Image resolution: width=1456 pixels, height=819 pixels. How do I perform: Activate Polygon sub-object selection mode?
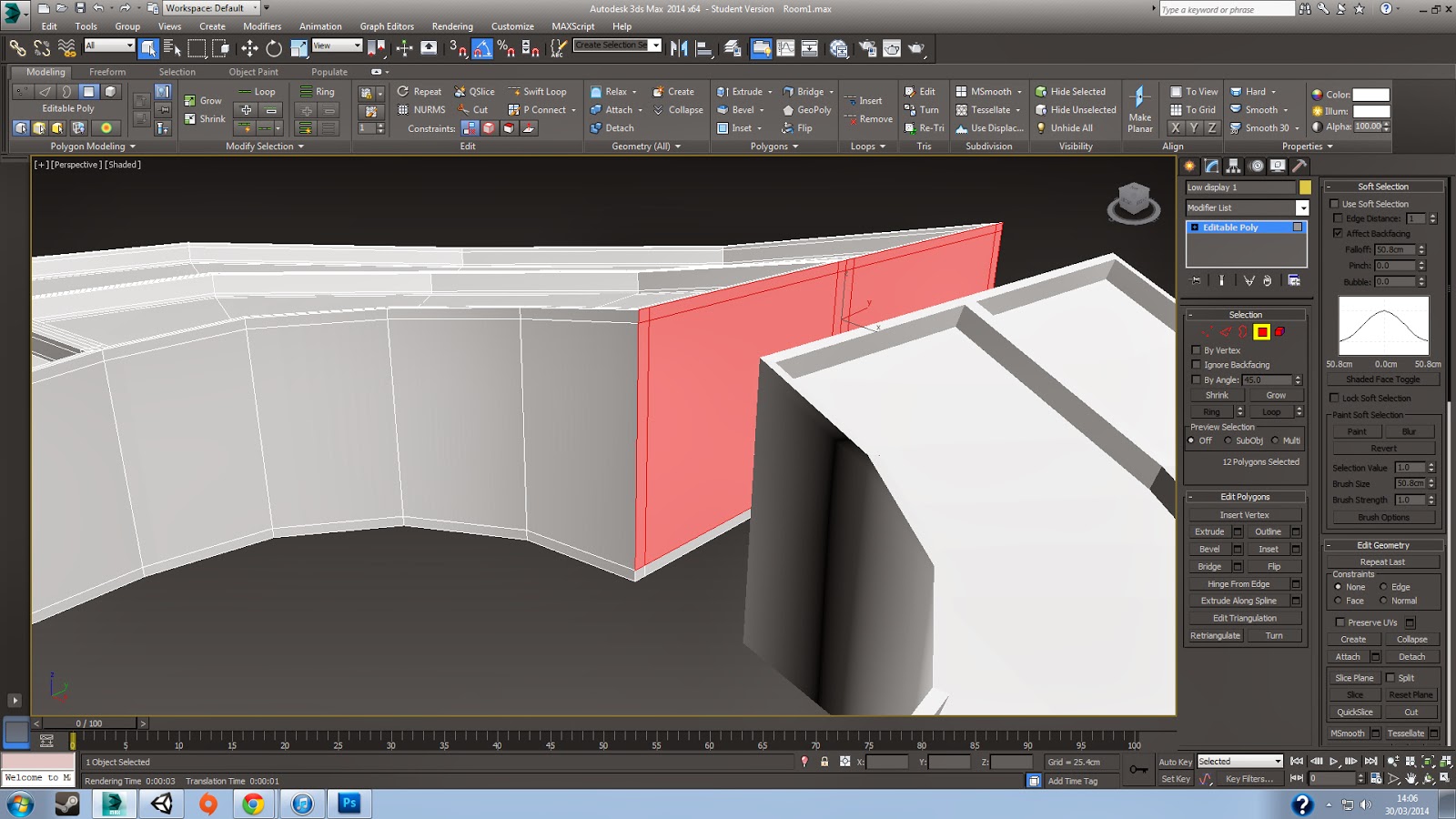click(x=1261, y=332)
